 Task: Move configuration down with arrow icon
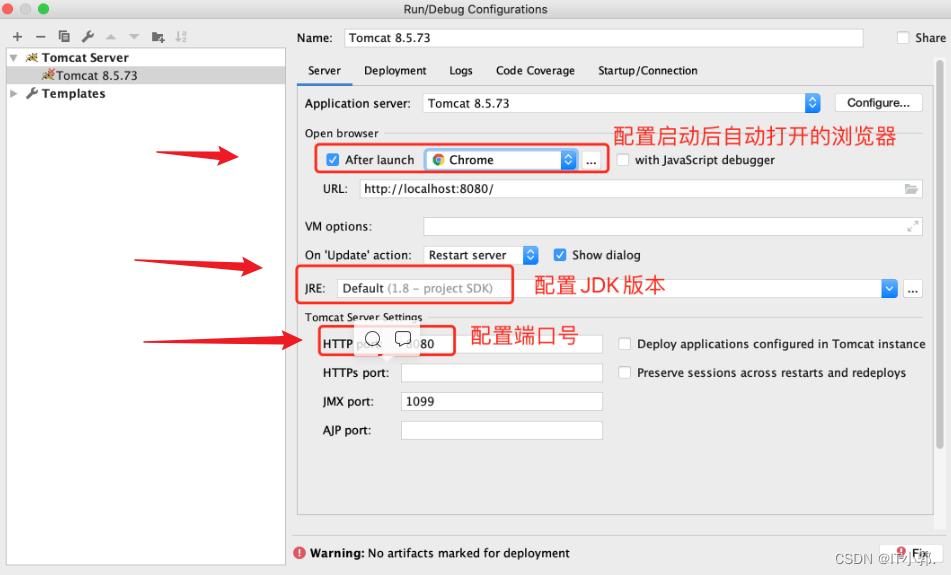pyautogui.click(x=134, y=37)
